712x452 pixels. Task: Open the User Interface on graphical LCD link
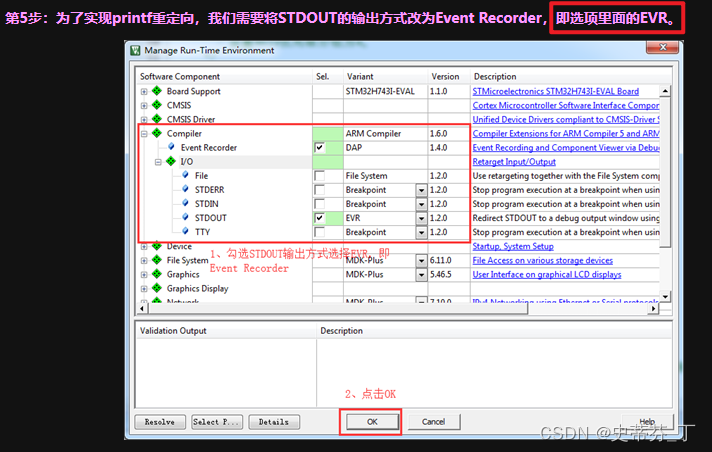[547, 274]
